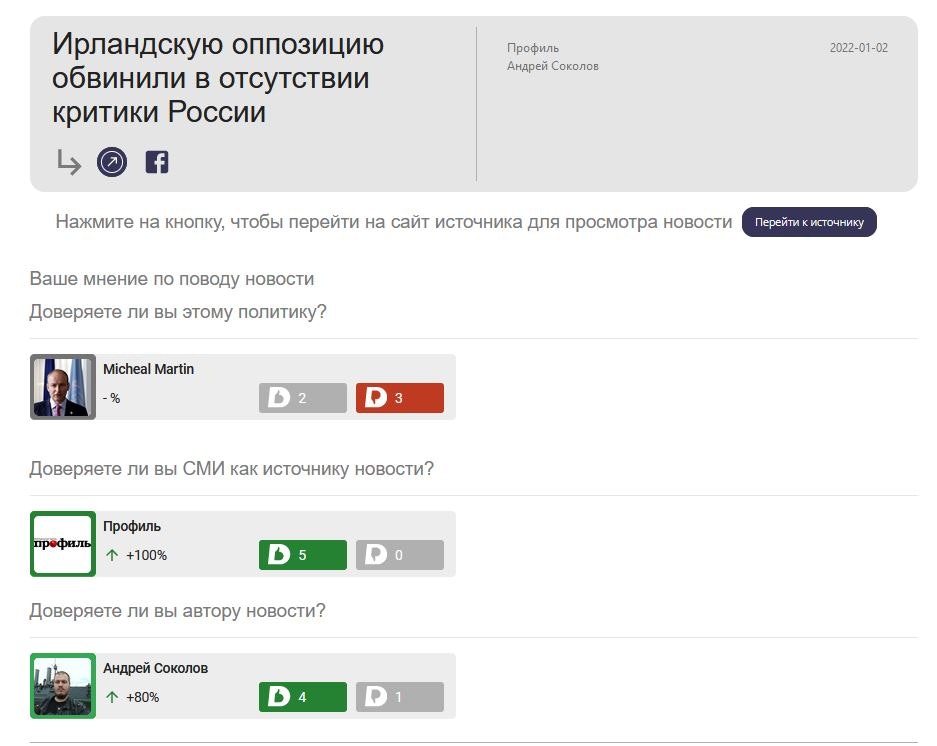Image resolution: width=937 pixels, height=746 pixels.
Task: Click the green trust thumb for Андрей Соколов
Action: (302, 697)
